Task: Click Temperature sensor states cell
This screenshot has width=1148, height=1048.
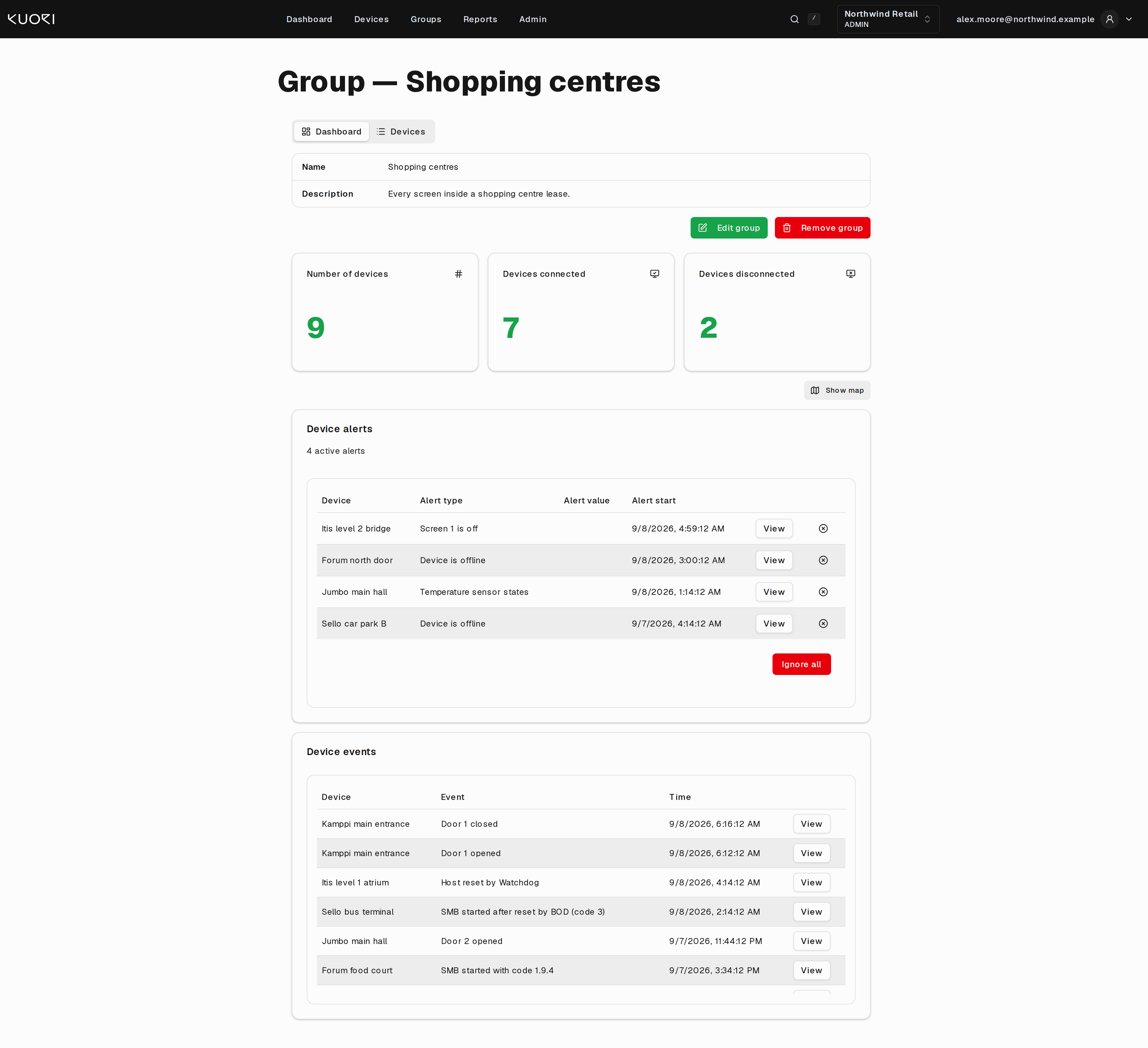Action: tap(474, 592)
